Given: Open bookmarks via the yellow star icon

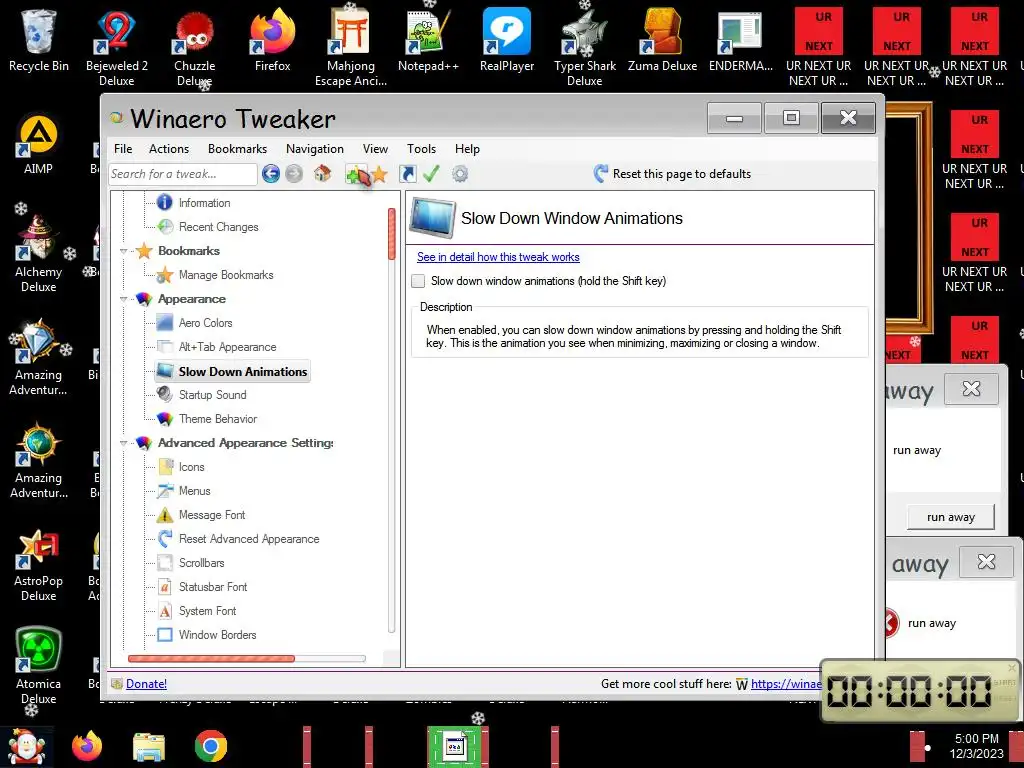Looking at the screenshot, I should [x=379, y=174].
